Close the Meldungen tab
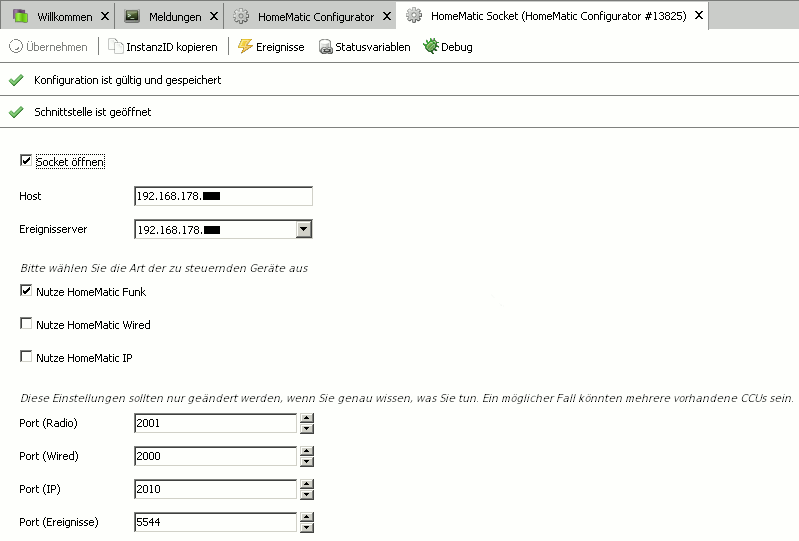Screen dimensions: 799x541 click(214, 16)
